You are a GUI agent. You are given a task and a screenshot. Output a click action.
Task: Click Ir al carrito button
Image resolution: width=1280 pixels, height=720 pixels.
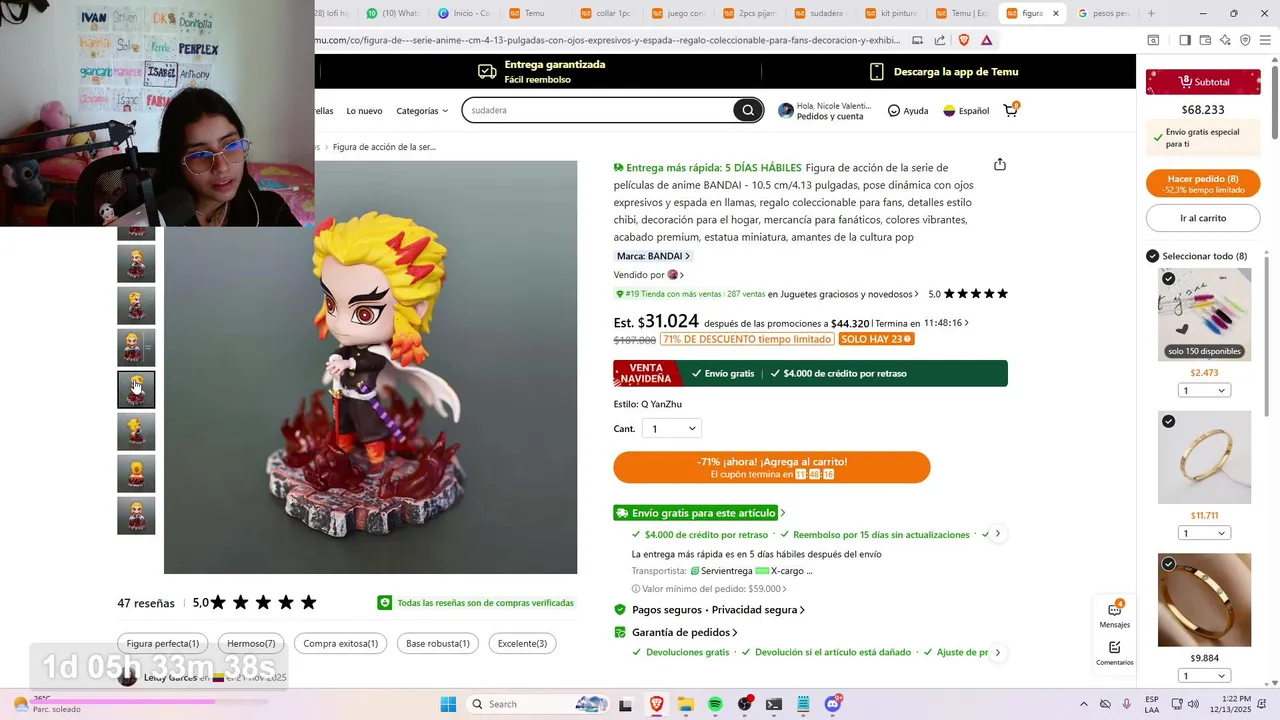[x=1202, y=218]
